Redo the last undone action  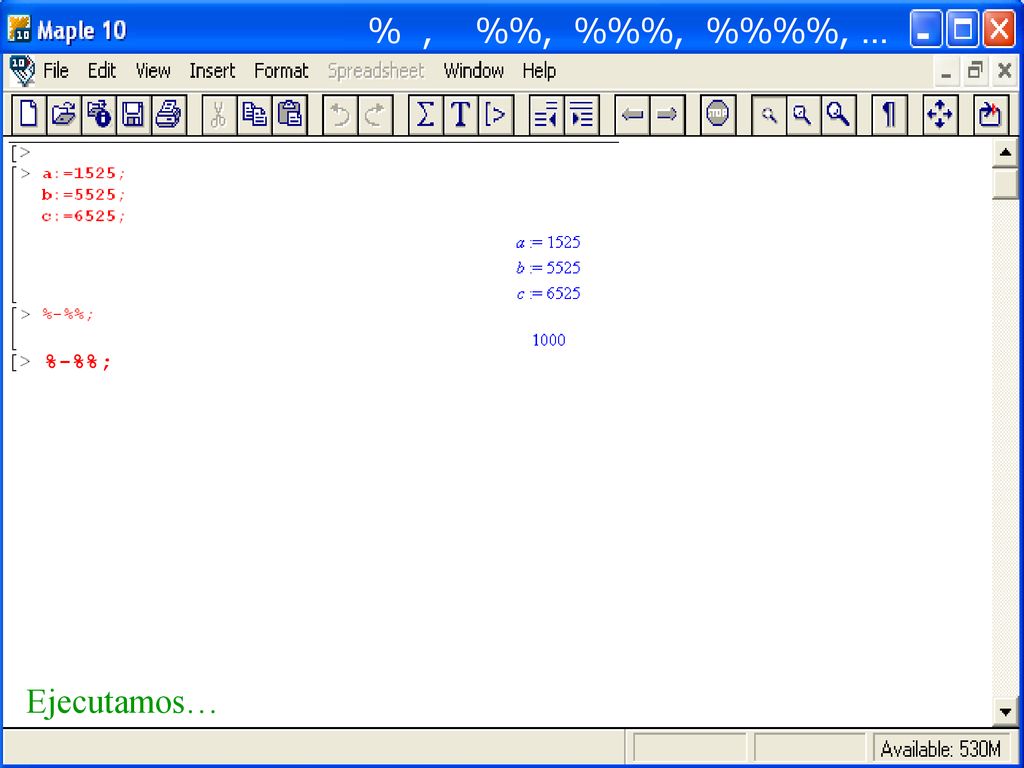click(x=375, y=115)
